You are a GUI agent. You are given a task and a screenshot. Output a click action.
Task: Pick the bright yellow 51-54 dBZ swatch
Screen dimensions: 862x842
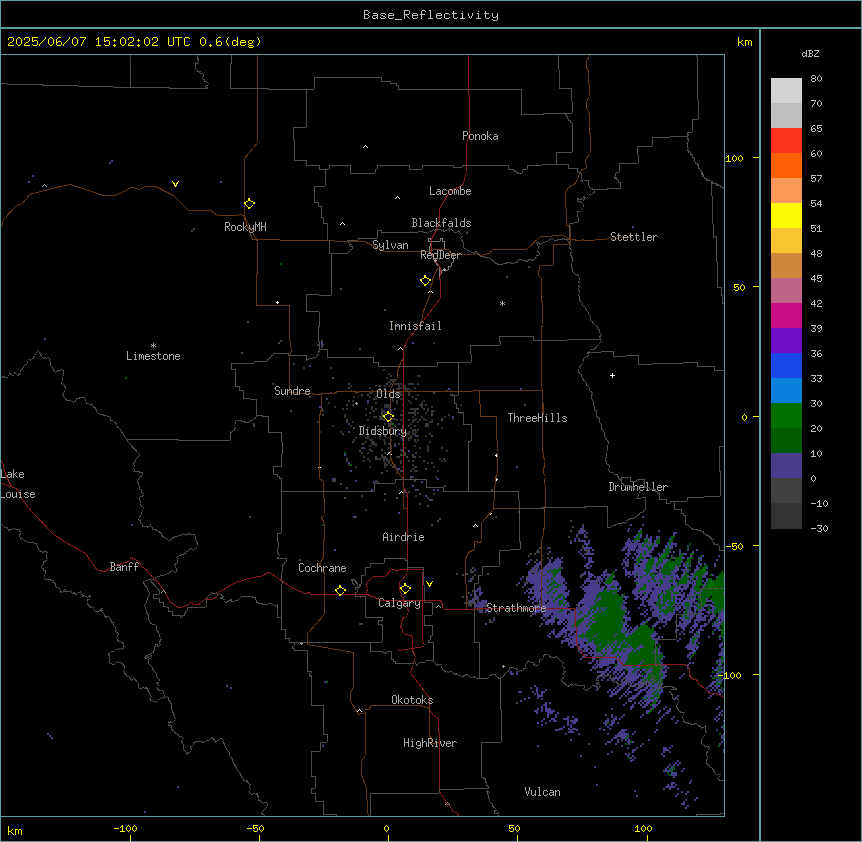786,215
